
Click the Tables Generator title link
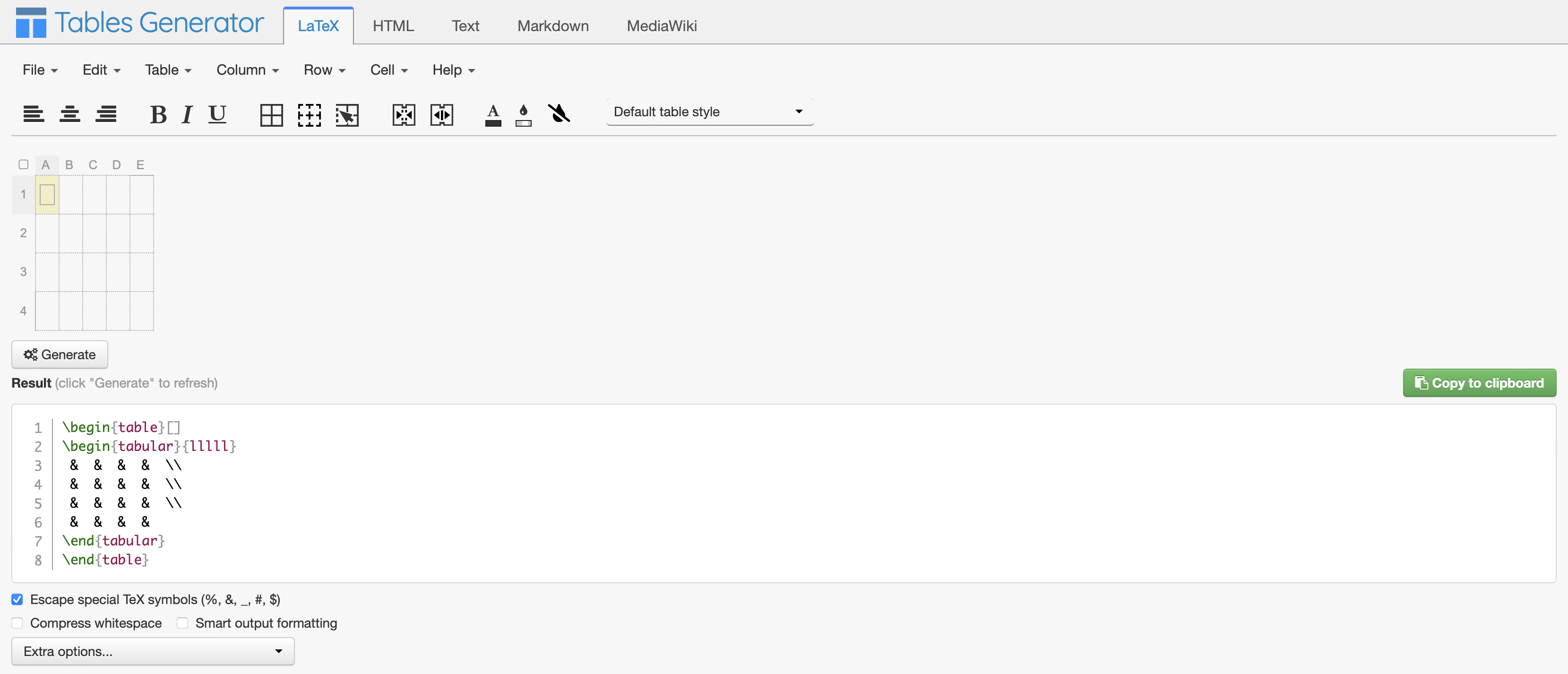pyautogui.click(x=159, y=23)
